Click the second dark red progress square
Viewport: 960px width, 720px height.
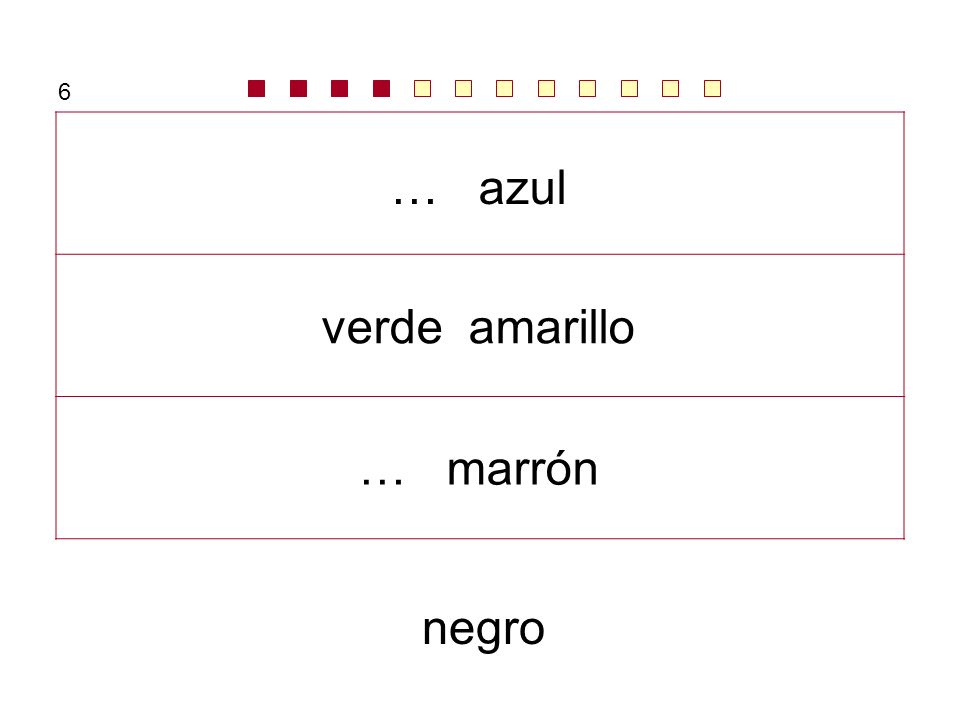click(x=298, y=89)
